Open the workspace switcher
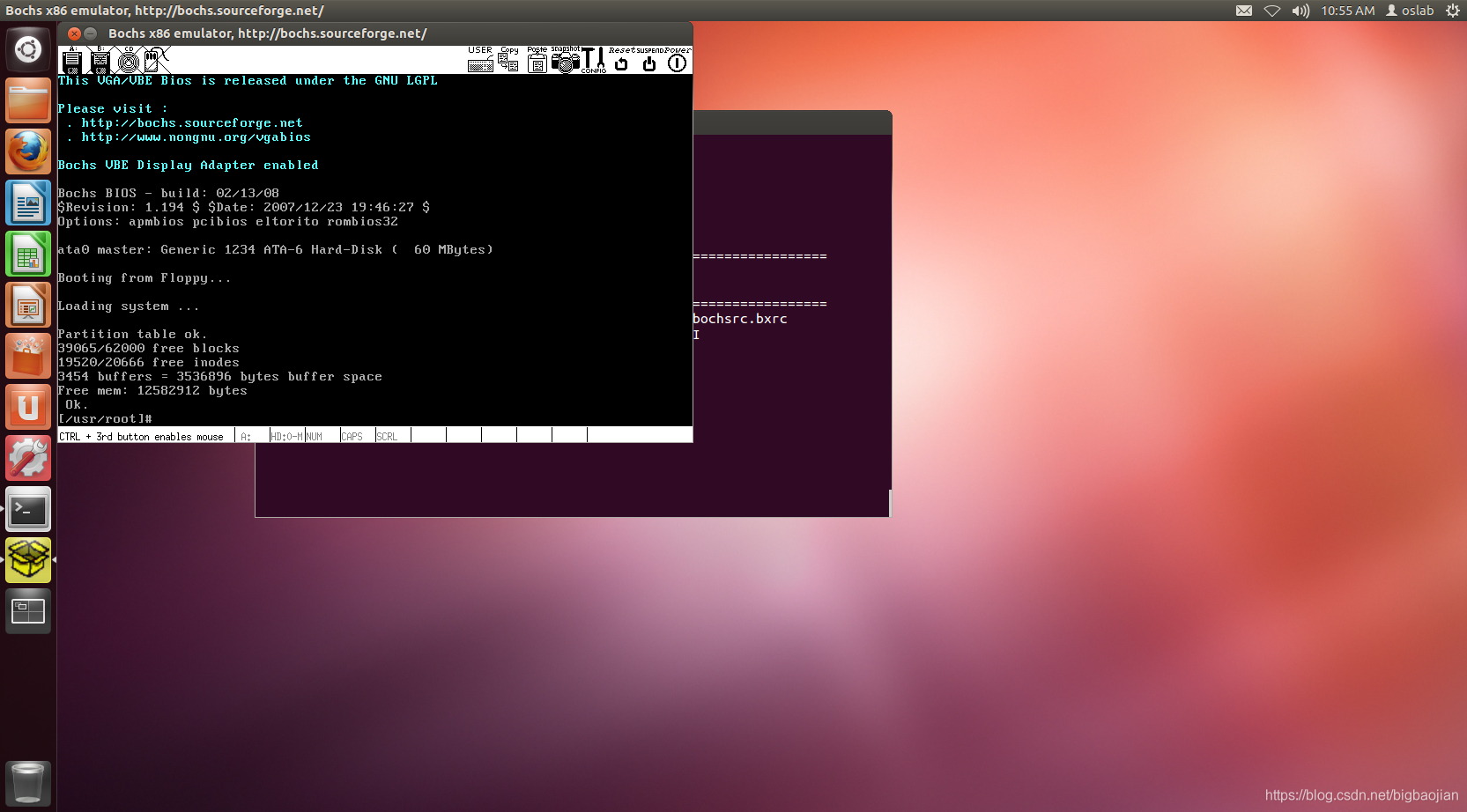1467x812 pixels. [28, 611]
